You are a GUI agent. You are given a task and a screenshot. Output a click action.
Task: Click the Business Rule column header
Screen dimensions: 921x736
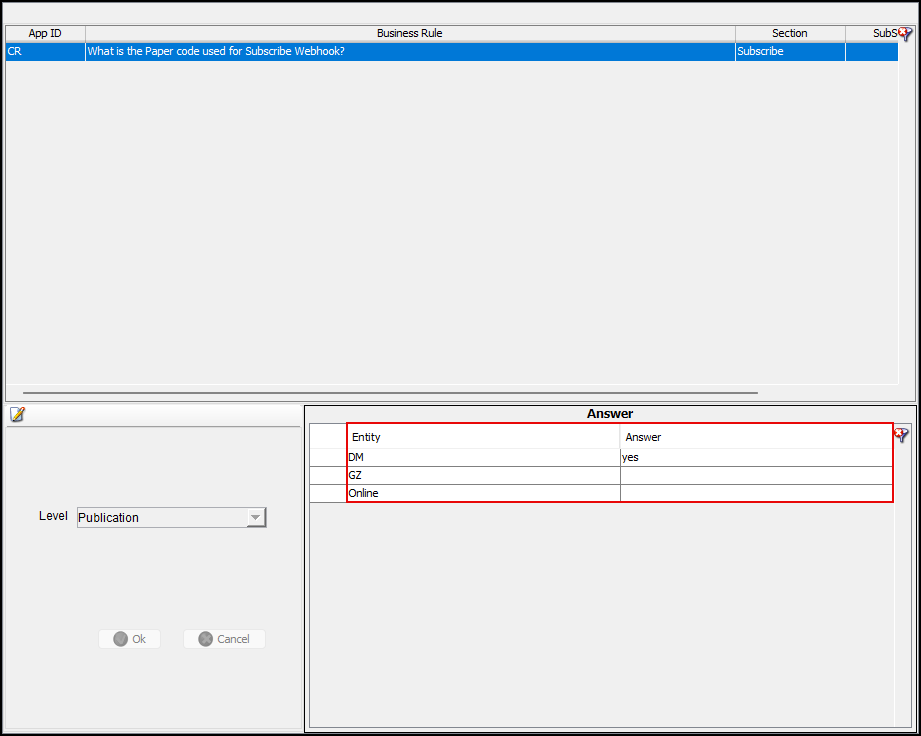pyautogui.click(x=409, y=33)
